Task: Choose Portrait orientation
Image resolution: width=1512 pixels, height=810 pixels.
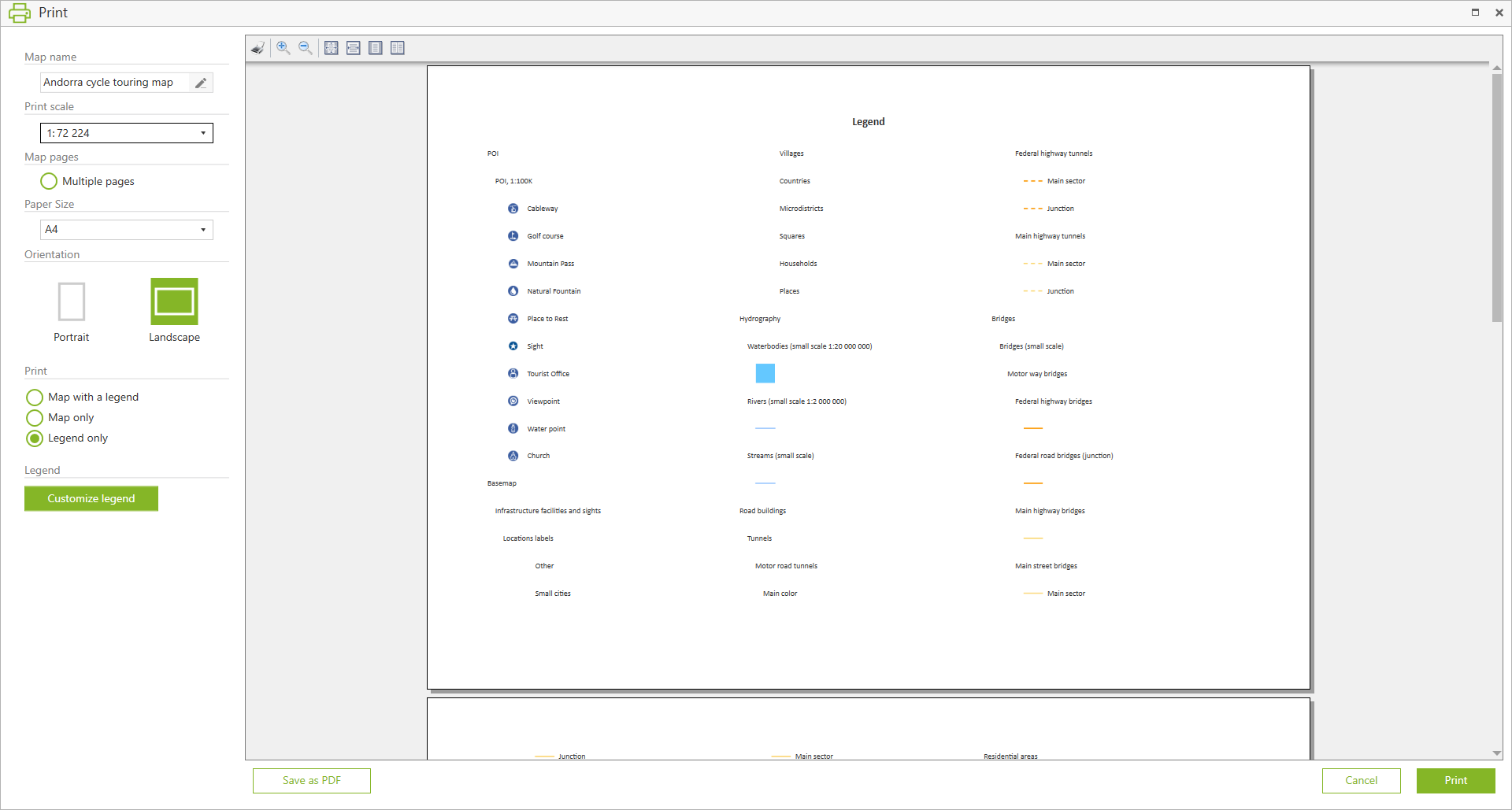Action: click(x=72, y=302)
